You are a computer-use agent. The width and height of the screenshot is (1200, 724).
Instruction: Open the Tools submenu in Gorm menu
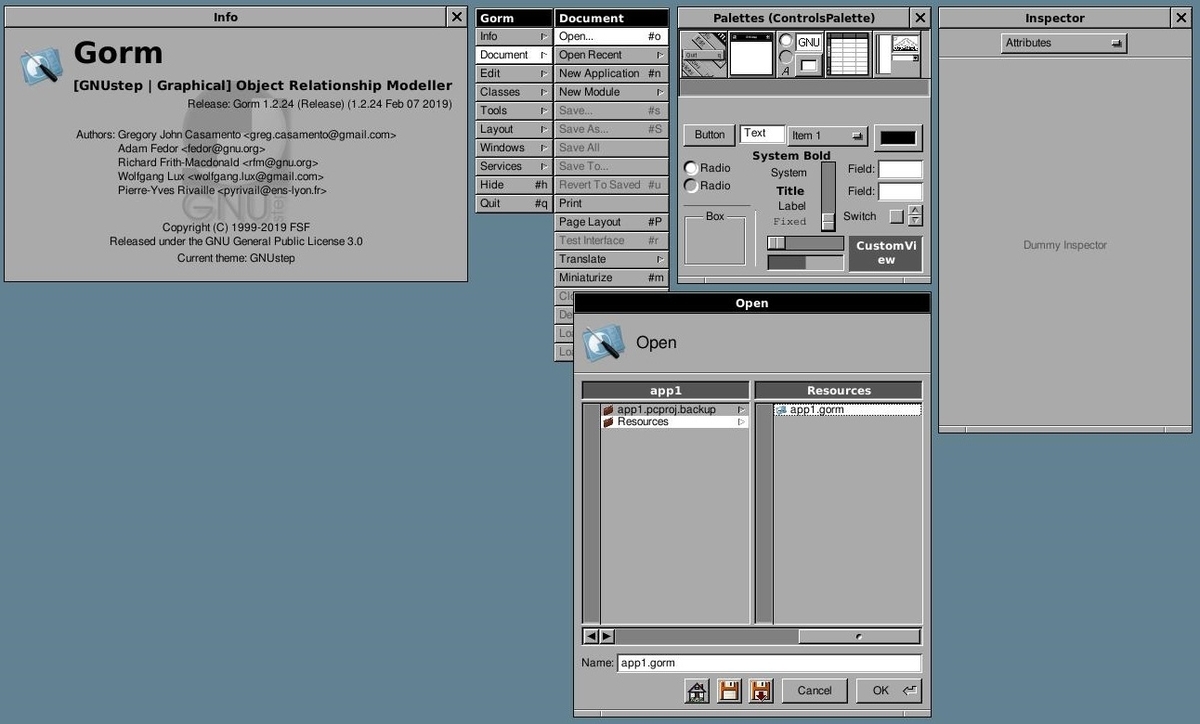coord(514,111)
